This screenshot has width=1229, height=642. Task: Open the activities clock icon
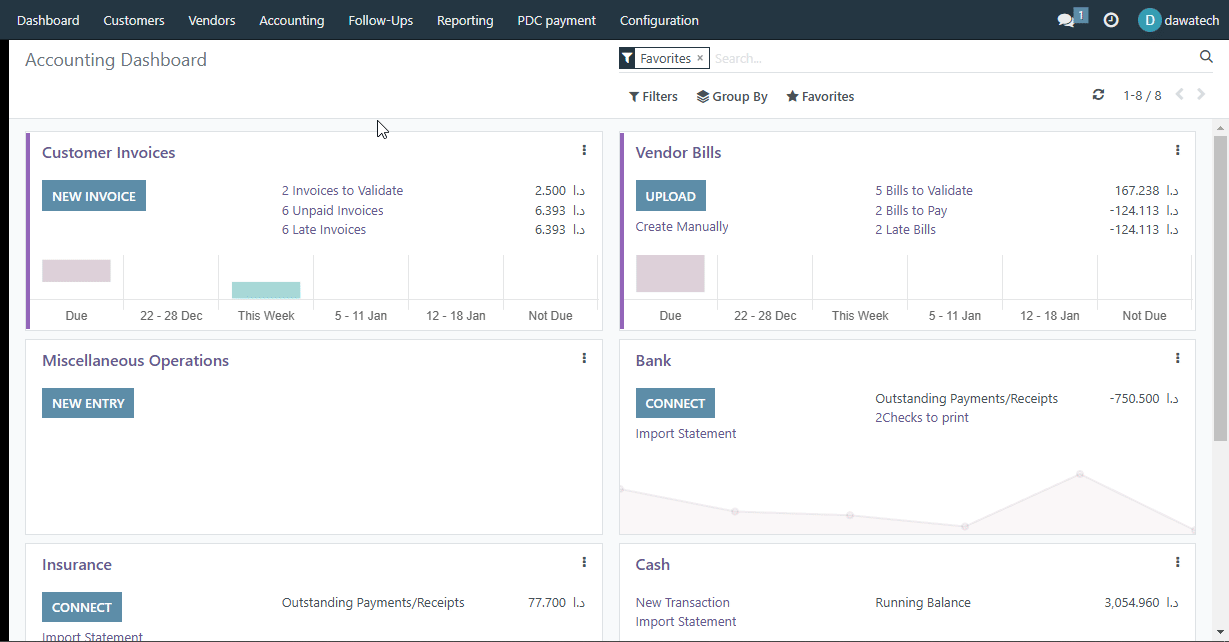[x=1111, y=20]
